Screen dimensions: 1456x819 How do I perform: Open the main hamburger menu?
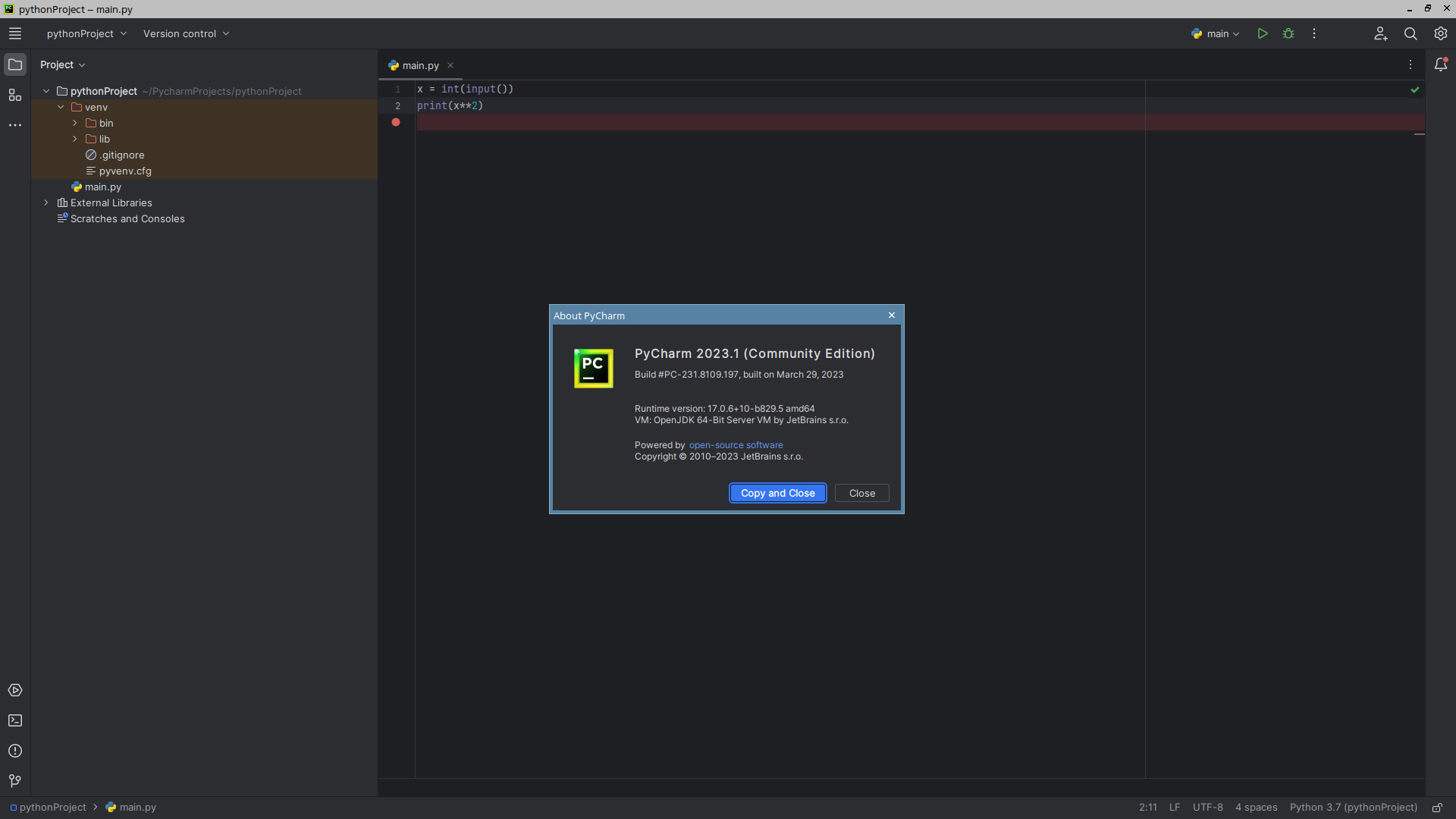tap(15, 33)
